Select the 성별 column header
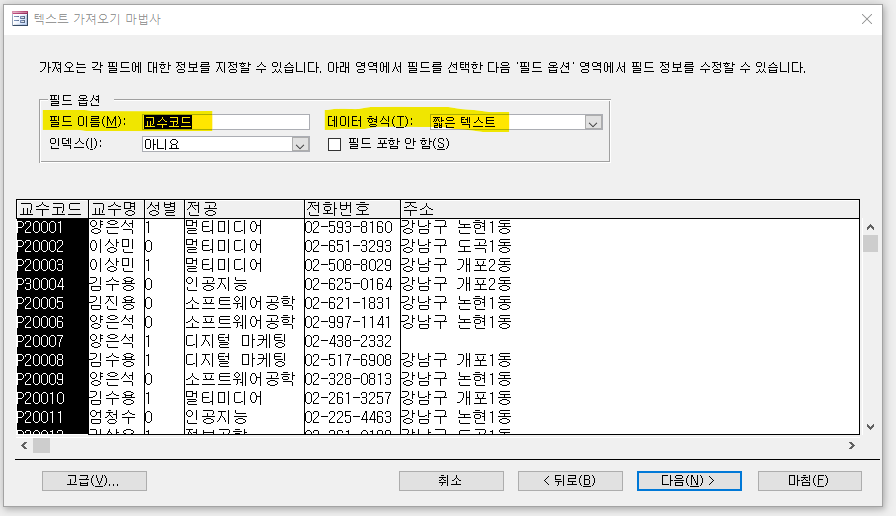 (x=163, y=209)
